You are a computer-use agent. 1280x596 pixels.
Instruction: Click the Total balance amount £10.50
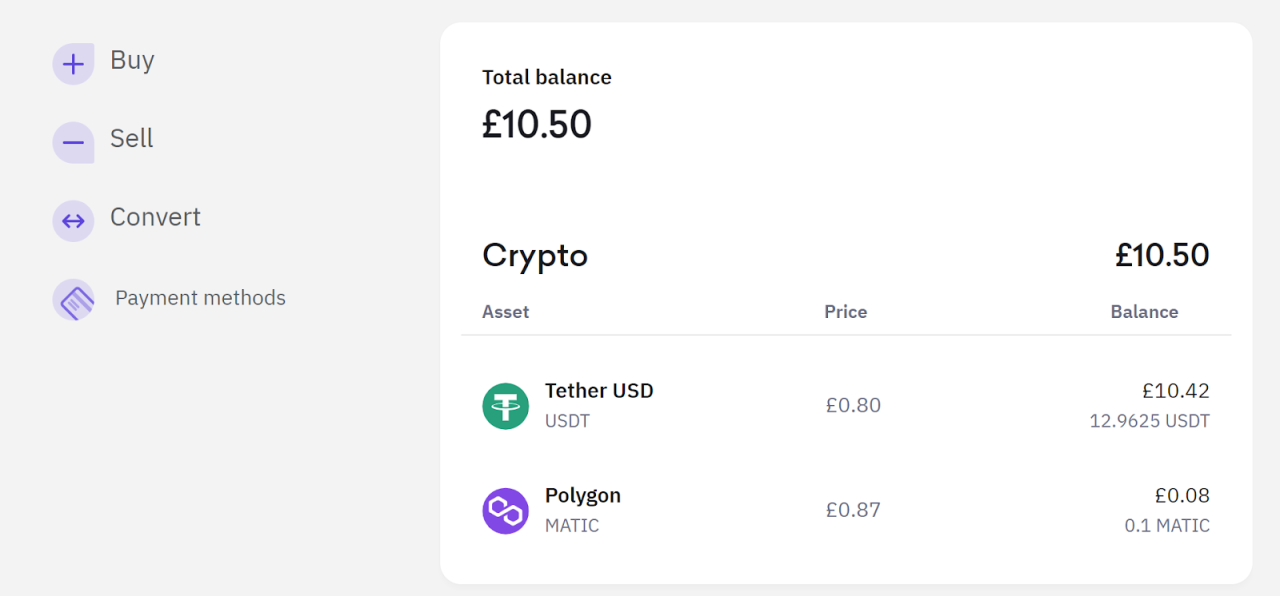537,123
